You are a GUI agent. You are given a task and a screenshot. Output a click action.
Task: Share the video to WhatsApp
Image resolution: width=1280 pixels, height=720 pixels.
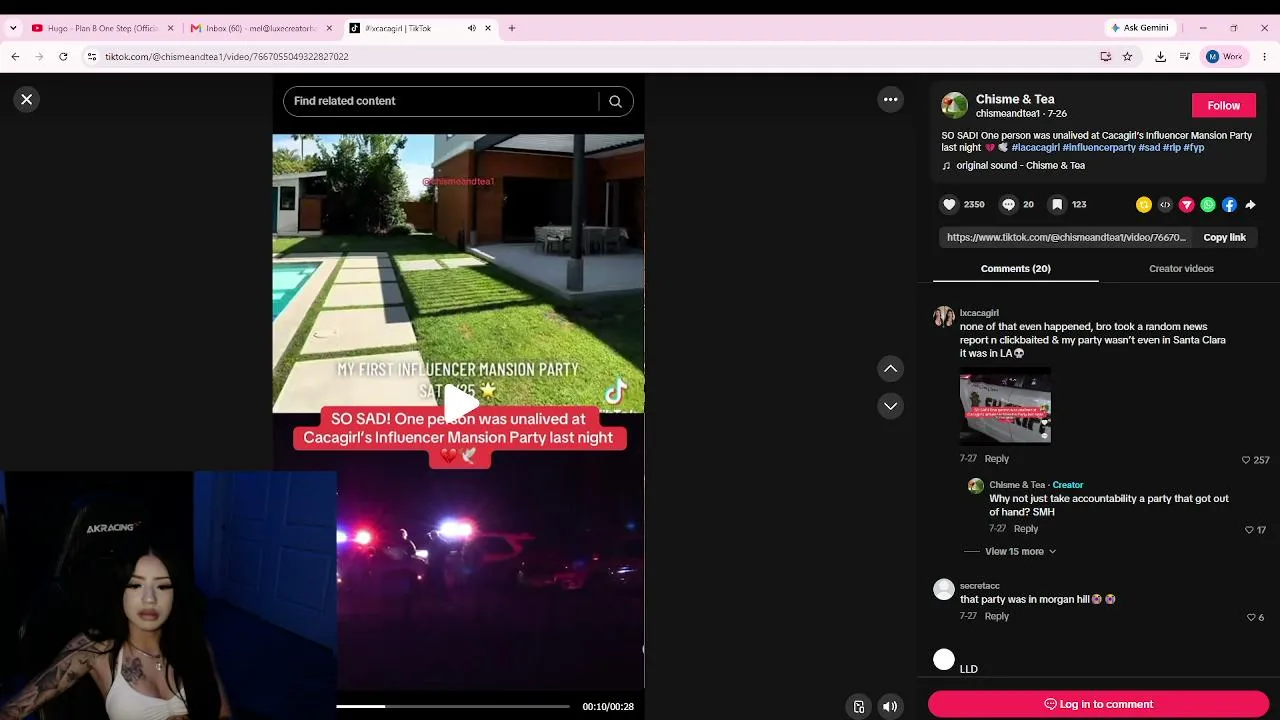coord(1208,205)
